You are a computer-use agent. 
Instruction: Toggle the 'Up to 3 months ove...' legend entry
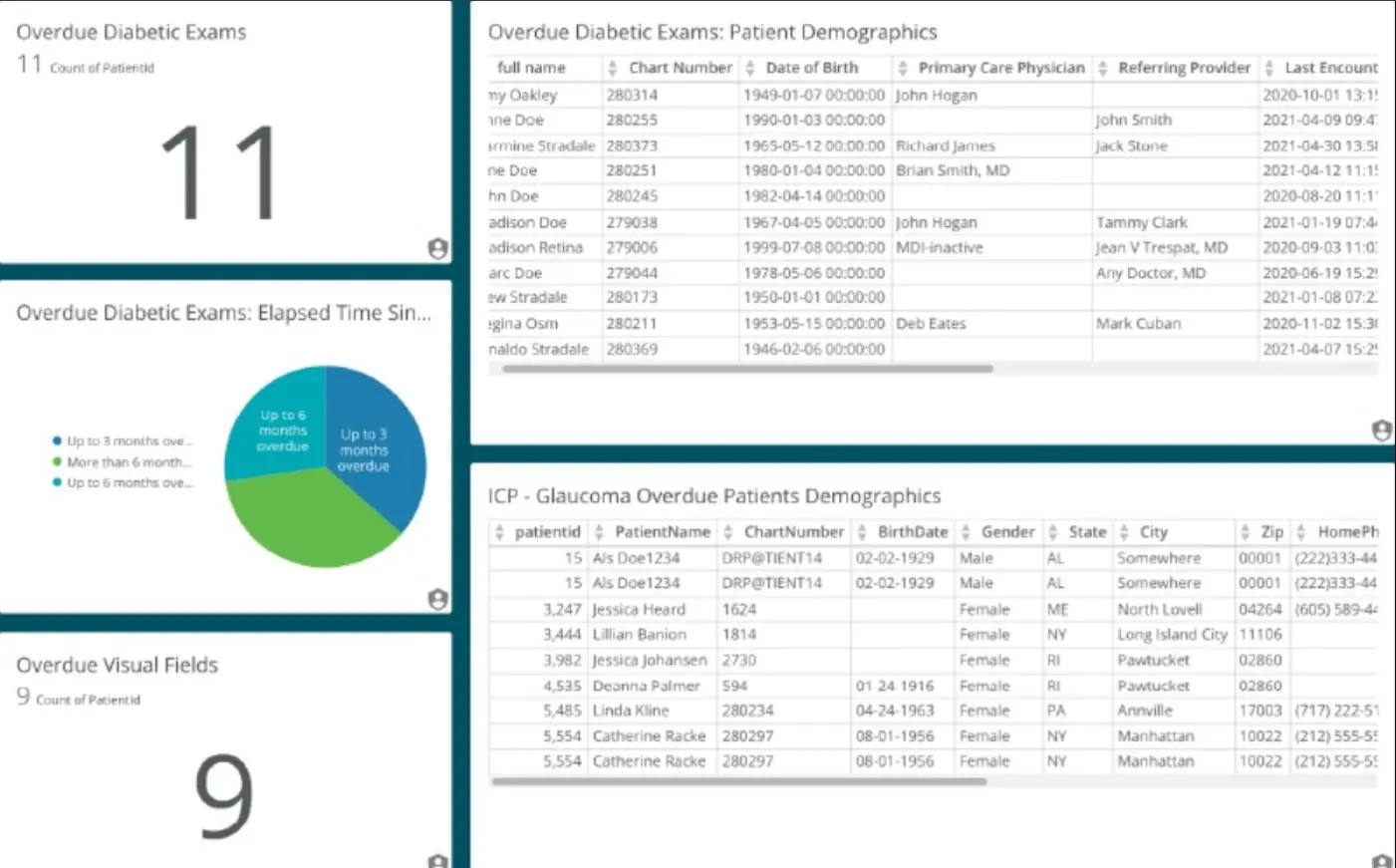128,440
